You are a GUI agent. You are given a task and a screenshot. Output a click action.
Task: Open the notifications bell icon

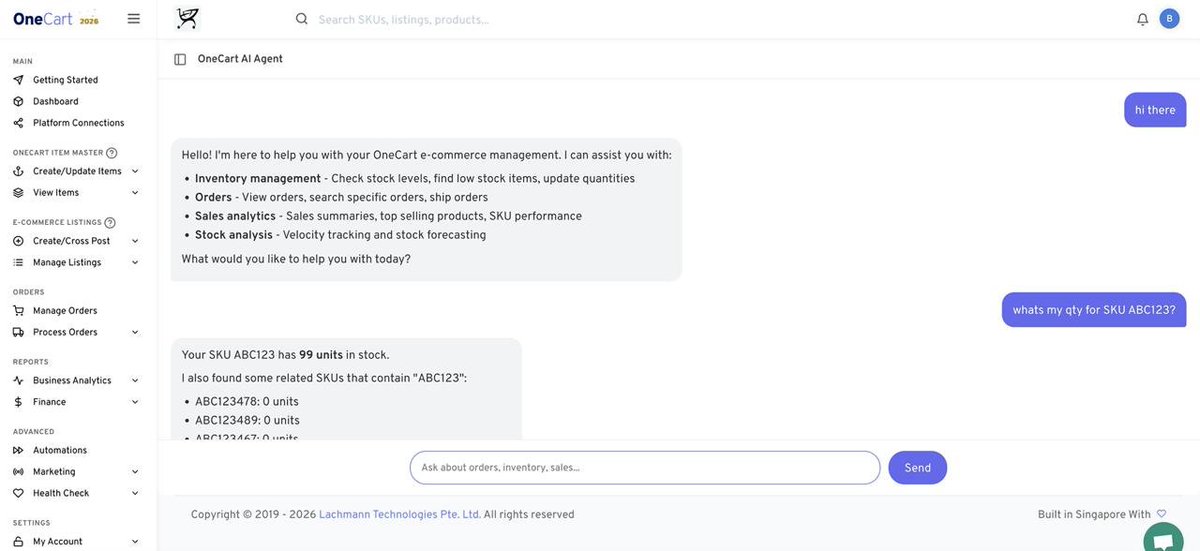1142,19
